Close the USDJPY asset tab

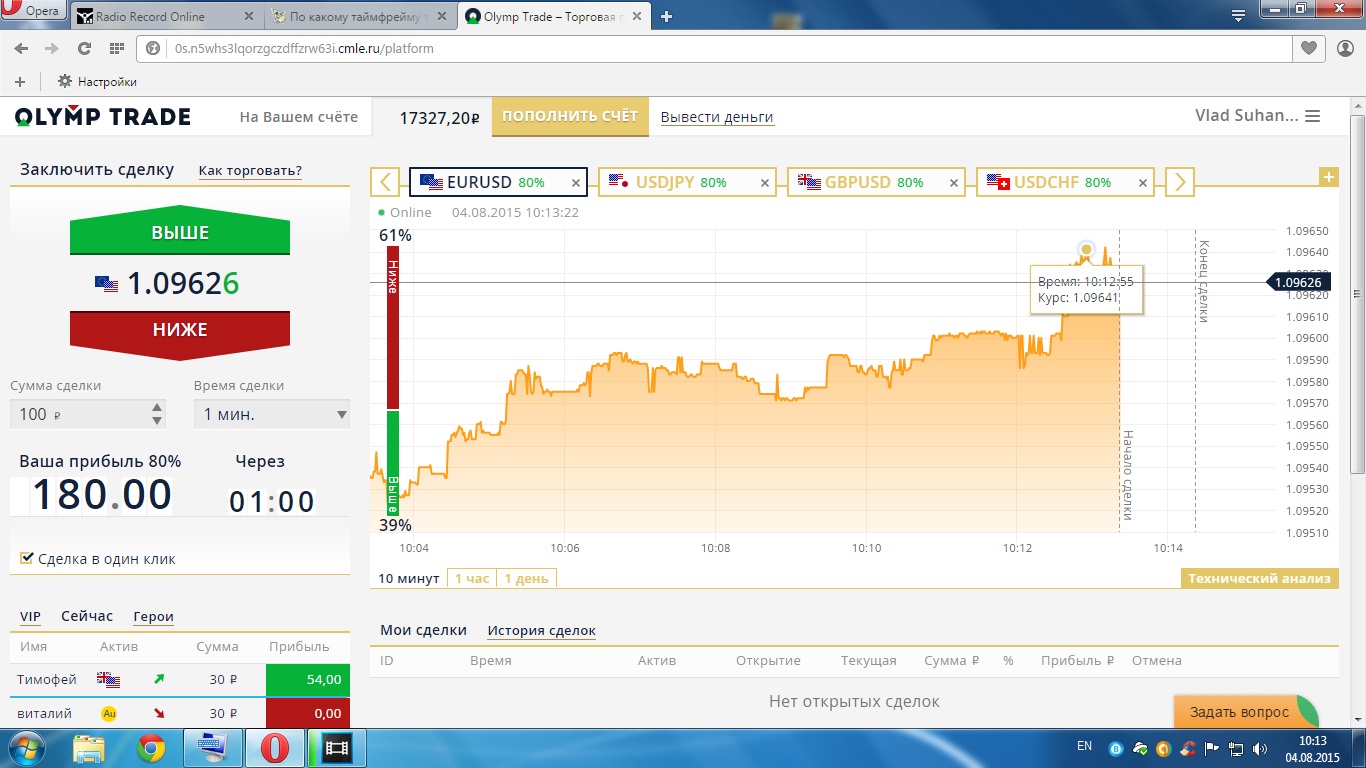point(765,183)
